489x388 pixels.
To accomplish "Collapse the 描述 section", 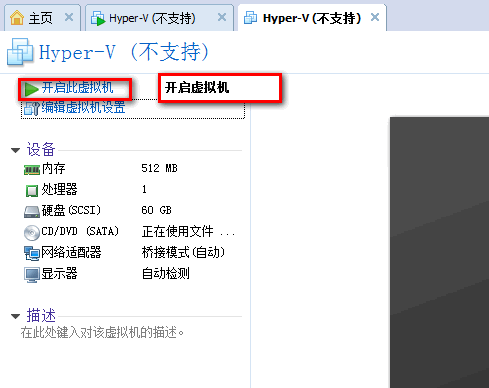I will [15, 316].
